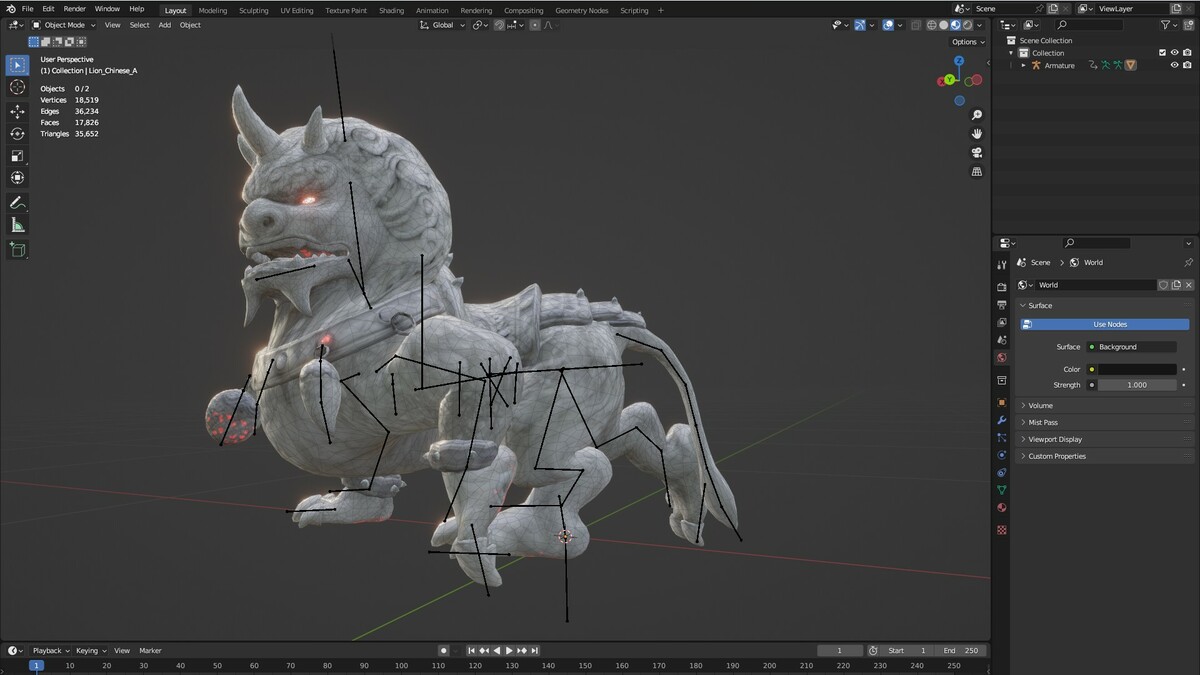The height and width of the screenshot is (675, 1200).
Task: Open the Playback dropdown in timeline
Action: [x=50, y=651]
